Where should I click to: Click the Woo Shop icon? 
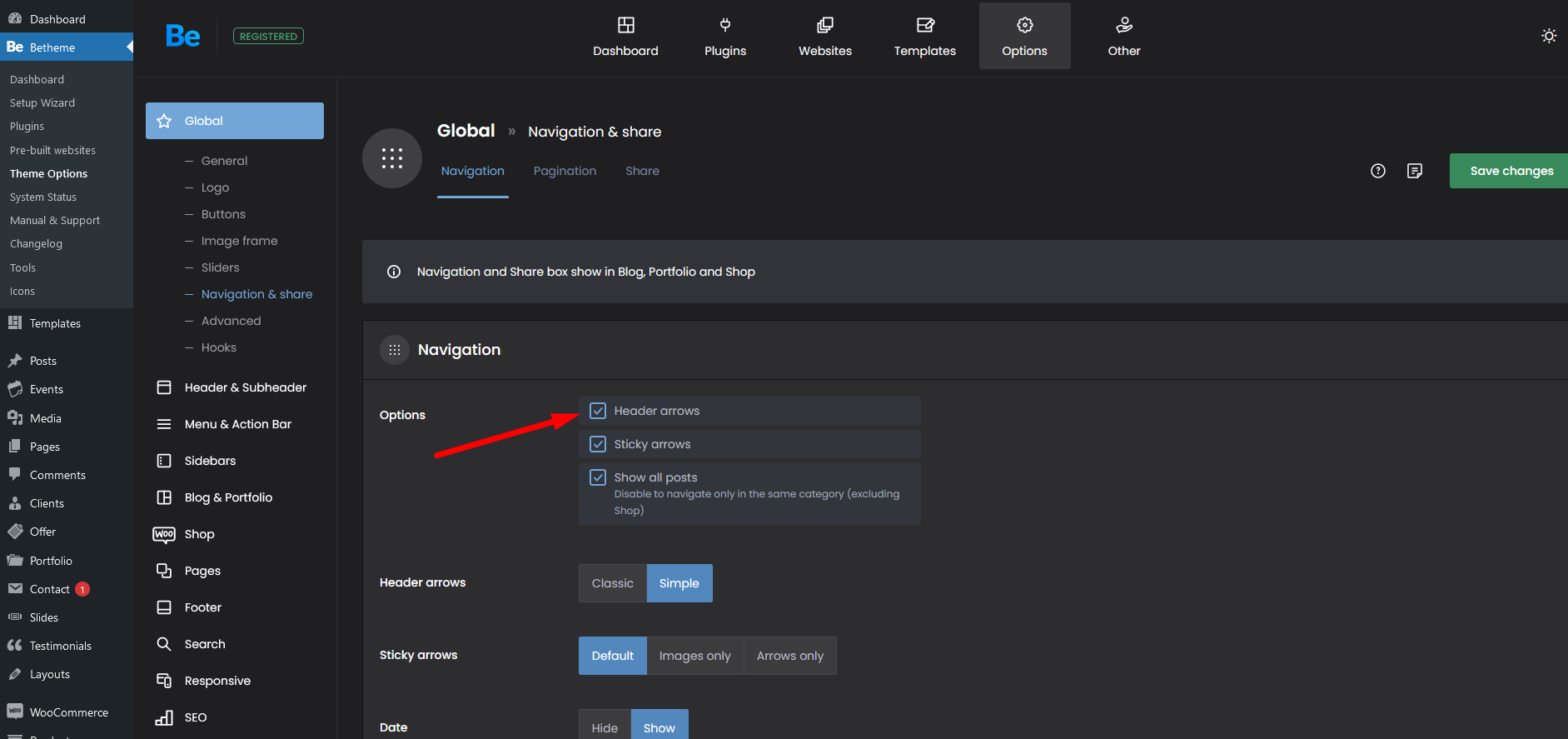(x=164, y=534)
